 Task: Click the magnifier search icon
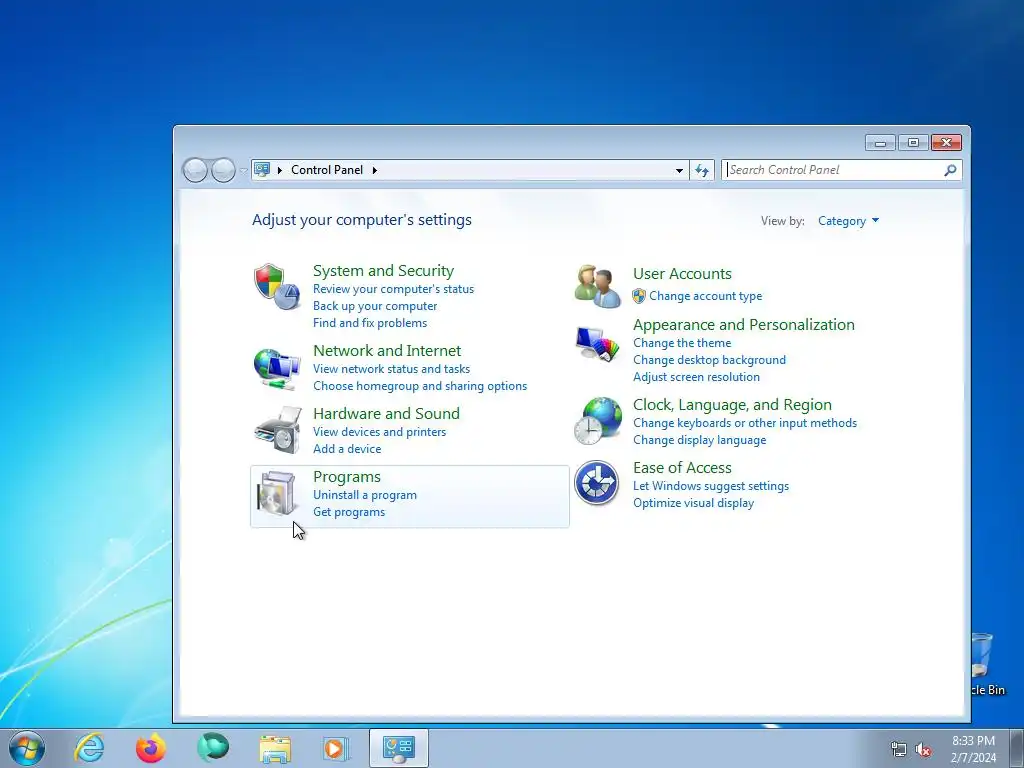pos(950,170)
